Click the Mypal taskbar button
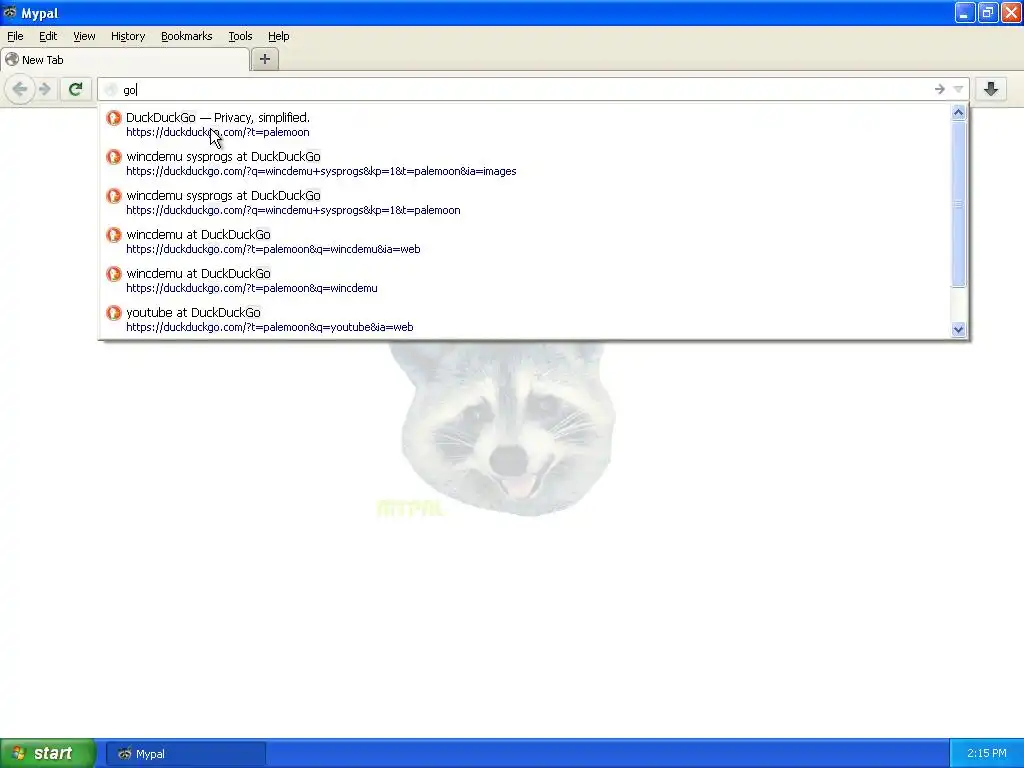1024x768 pixels. point(186,754)
